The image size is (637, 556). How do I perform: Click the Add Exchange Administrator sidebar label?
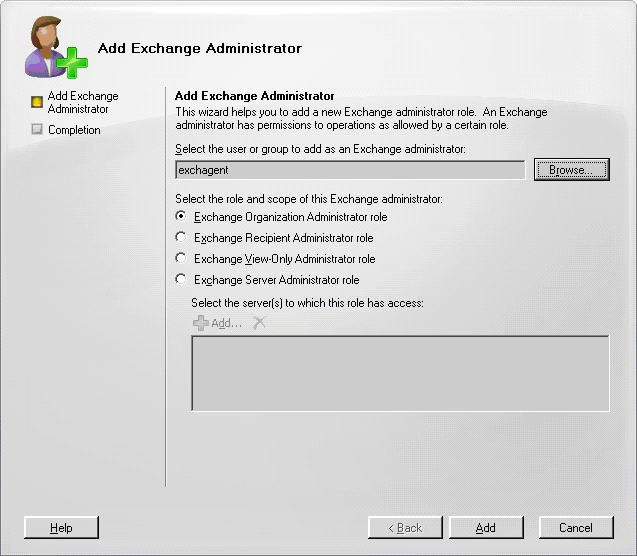click(83, 102)
